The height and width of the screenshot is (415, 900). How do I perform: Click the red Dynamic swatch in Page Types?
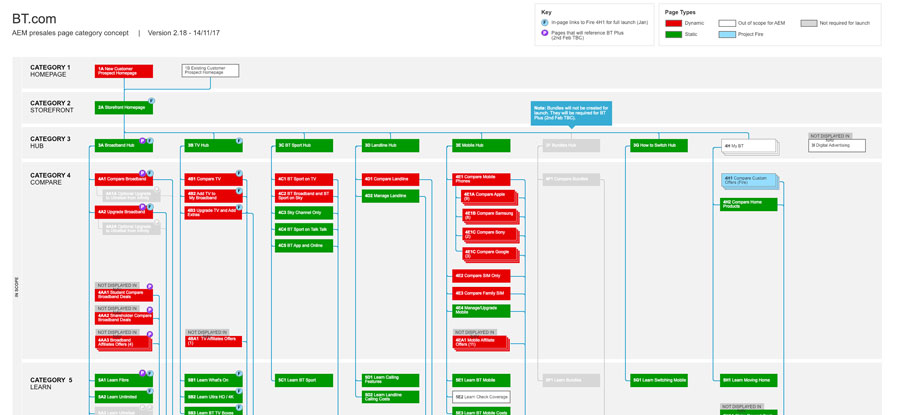coord(674,23)
